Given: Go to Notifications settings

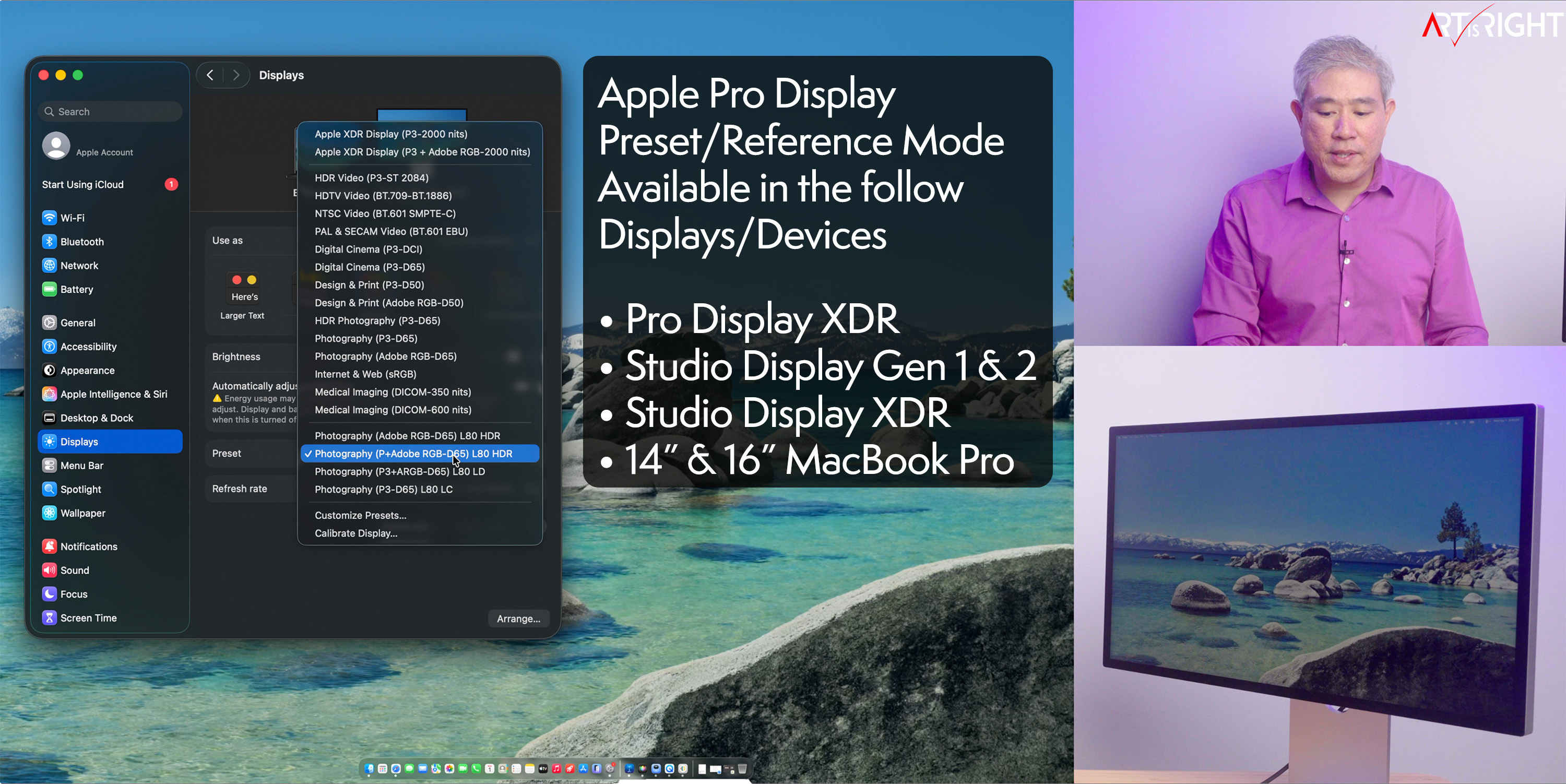Looking at the screenshot, I should tap(110, 547).
